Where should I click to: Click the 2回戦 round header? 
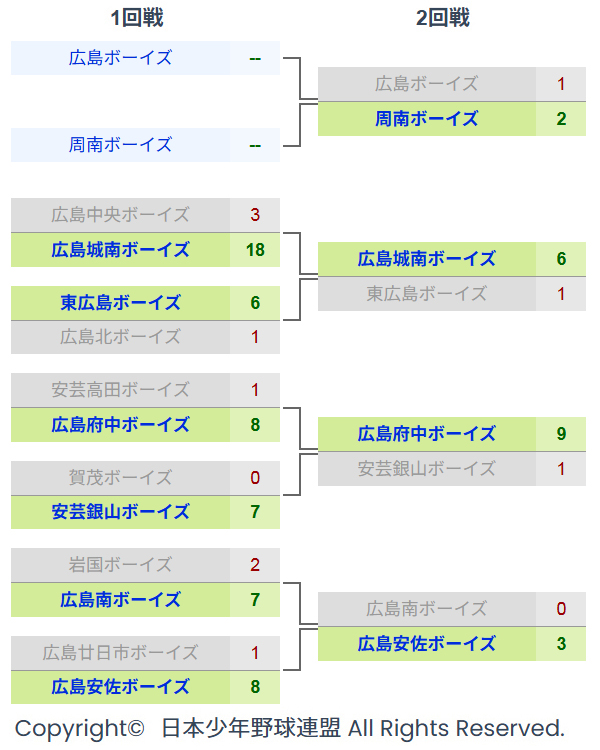442,18
